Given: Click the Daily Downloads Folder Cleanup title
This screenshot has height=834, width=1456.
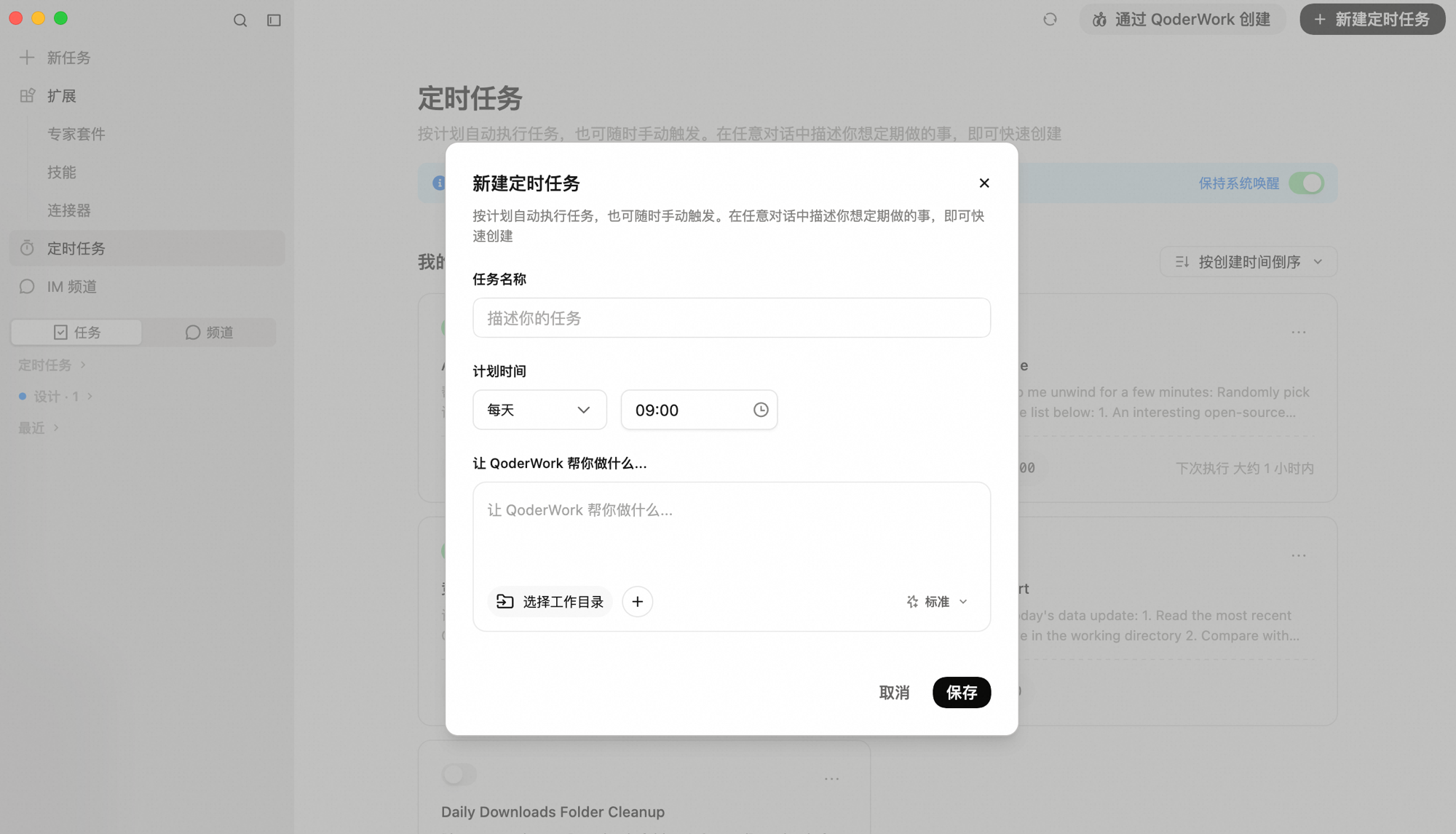Looking at the screenshot, I should pos(553,812).
